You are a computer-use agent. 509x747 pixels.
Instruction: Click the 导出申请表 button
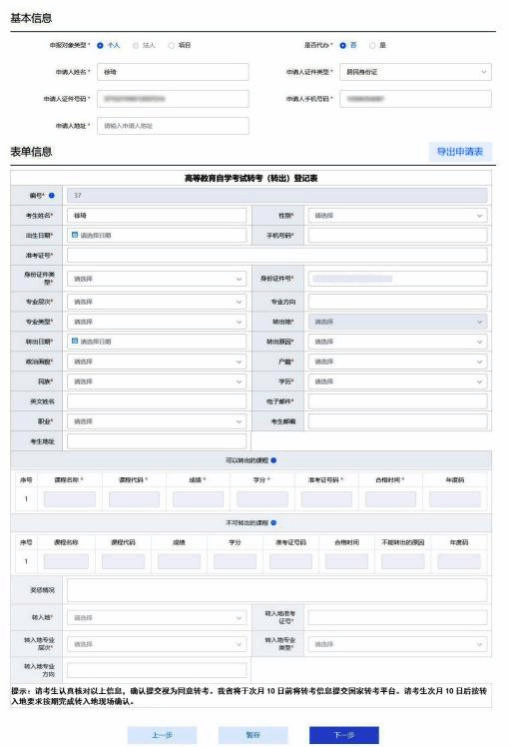pyautogui.click(x=460, y=152)
